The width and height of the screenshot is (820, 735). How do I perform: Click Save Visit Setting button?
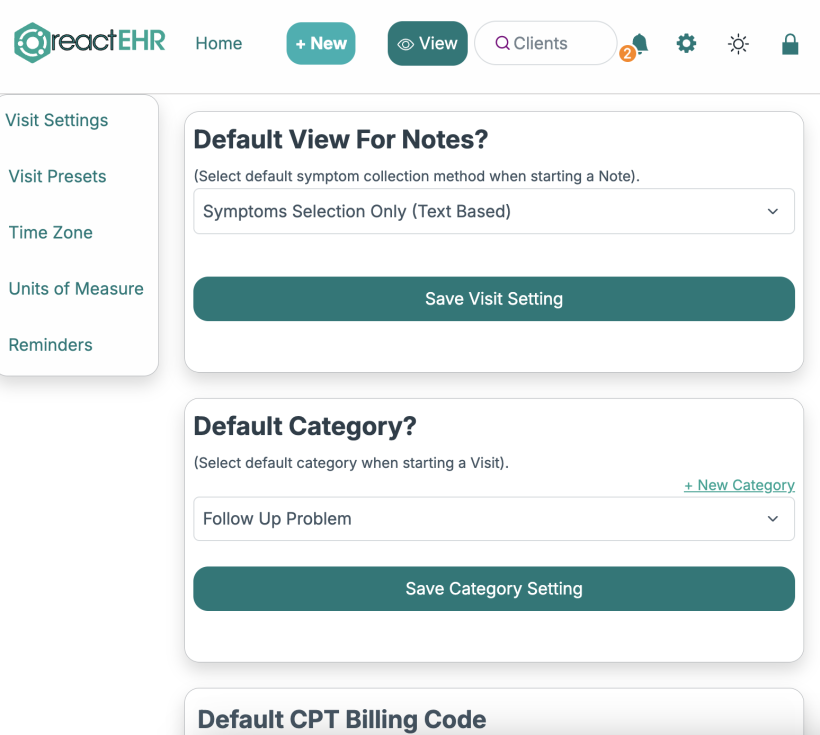494,299
